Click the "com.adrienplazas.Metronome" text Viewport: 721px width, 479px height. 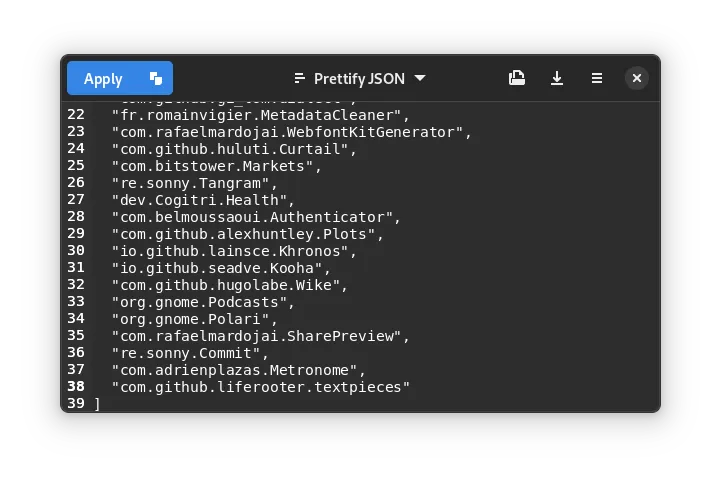pos(237,370)
